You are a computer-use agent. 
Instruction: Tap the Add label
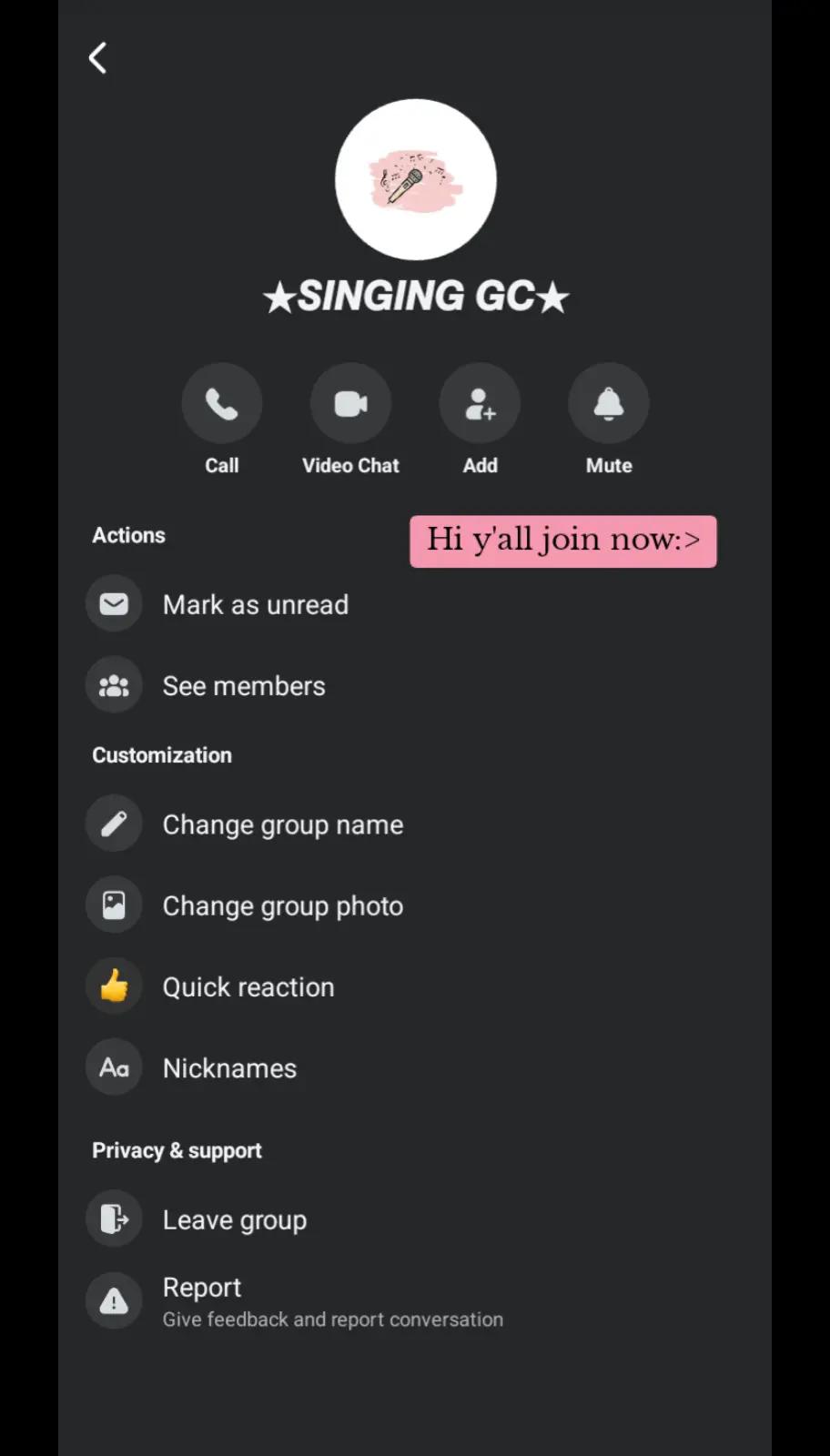(x=481, y=465)
